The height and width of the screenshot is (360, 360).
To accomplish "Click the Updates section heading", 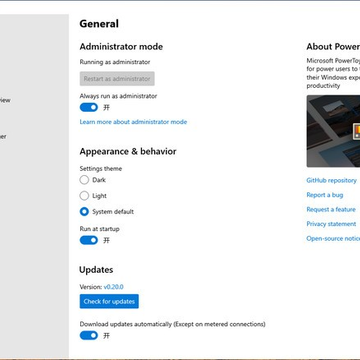I will tap(96, 270).
